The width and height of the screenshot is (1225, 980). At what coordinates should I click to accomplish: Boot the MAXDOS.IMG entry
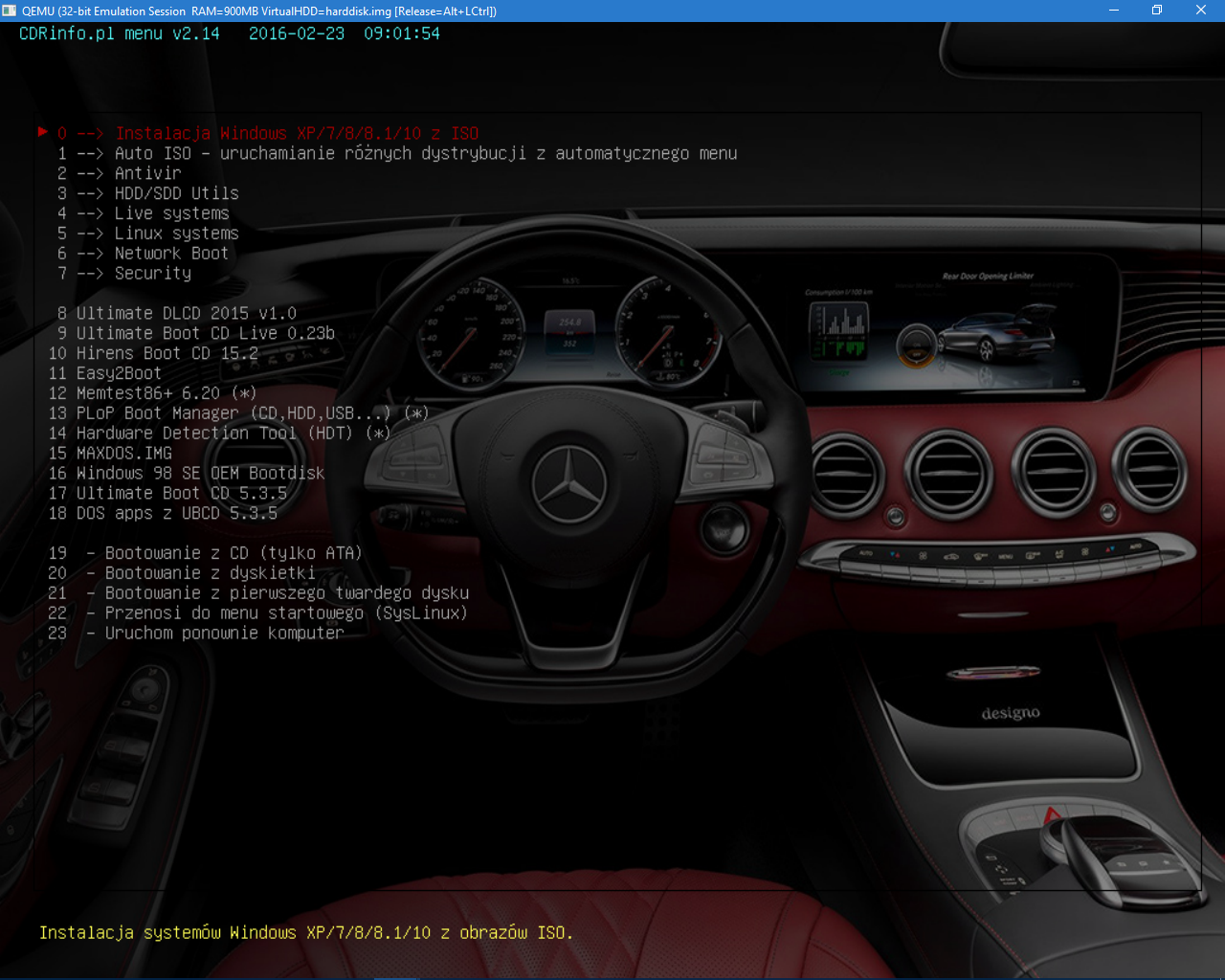pyautogui.click(x=110, y=455)
